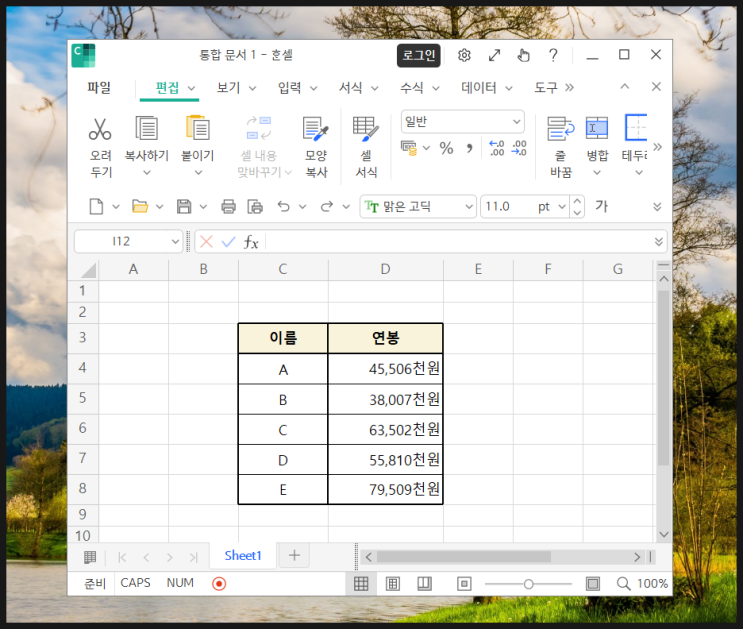
Task: Click the 로그인 login button
Action: pyautogui.click(x=419, y=55)
